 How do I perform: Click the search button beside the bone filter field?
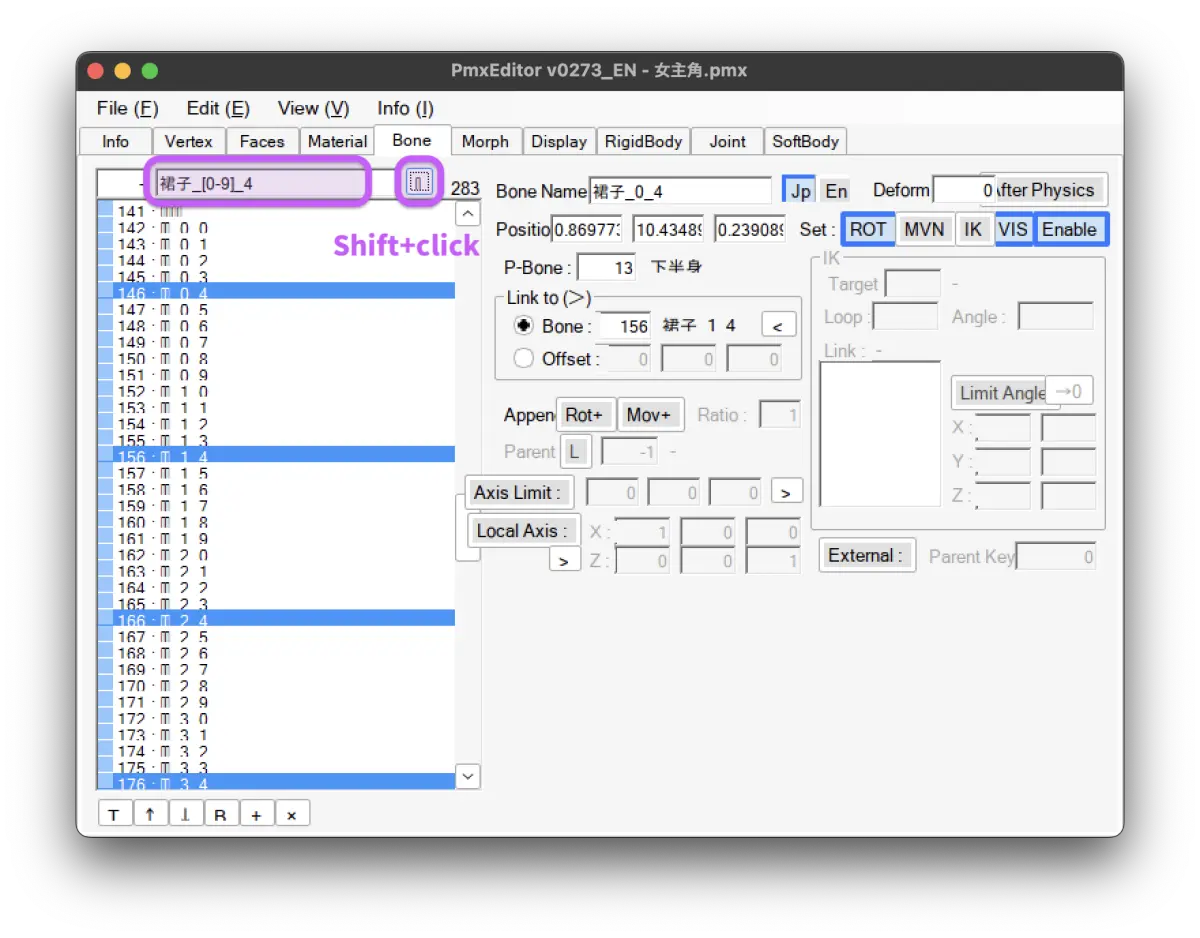click(420, 182)
